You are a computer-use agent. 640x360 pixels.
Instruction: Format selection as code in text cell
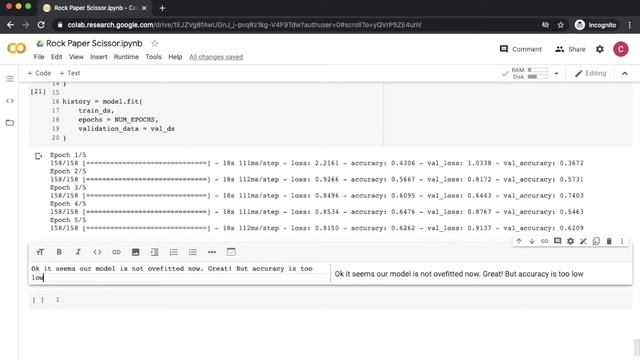pyautogui.click(x=97, y=252)
